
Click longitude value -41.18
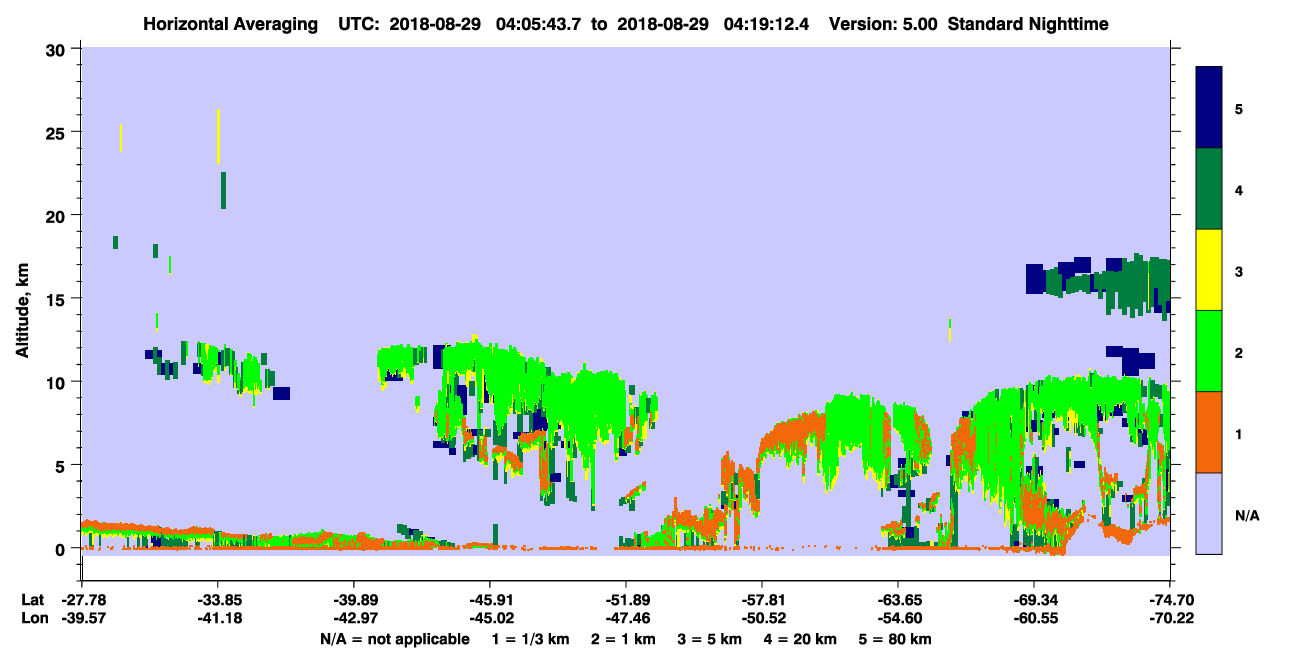point(218,618)
